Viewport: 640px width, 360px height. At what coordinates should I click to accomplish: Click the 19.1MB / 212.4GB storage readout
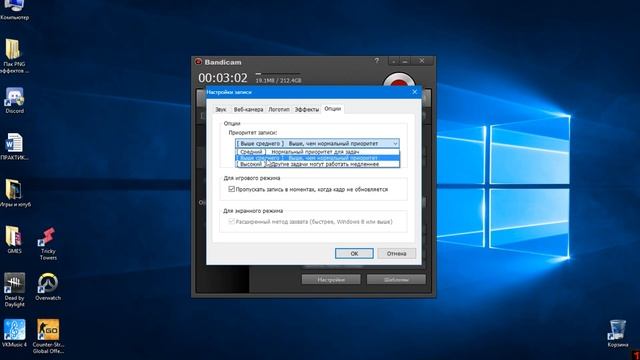click(x=278, y=80)
